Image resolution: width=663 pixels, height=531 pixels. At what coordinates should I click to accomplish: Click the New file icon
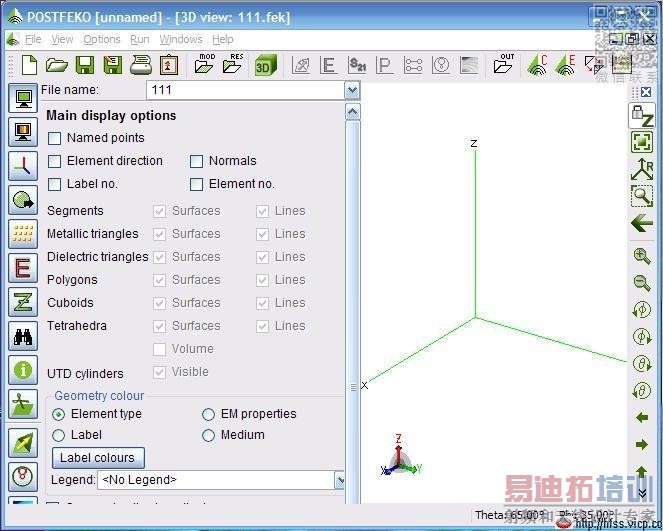[x=29, y=65]
